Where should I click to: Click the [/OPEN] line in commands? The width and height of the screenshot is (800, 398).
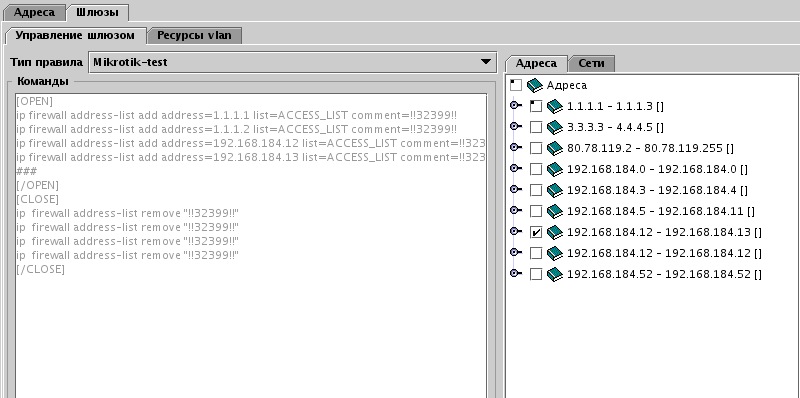[37, 185]
